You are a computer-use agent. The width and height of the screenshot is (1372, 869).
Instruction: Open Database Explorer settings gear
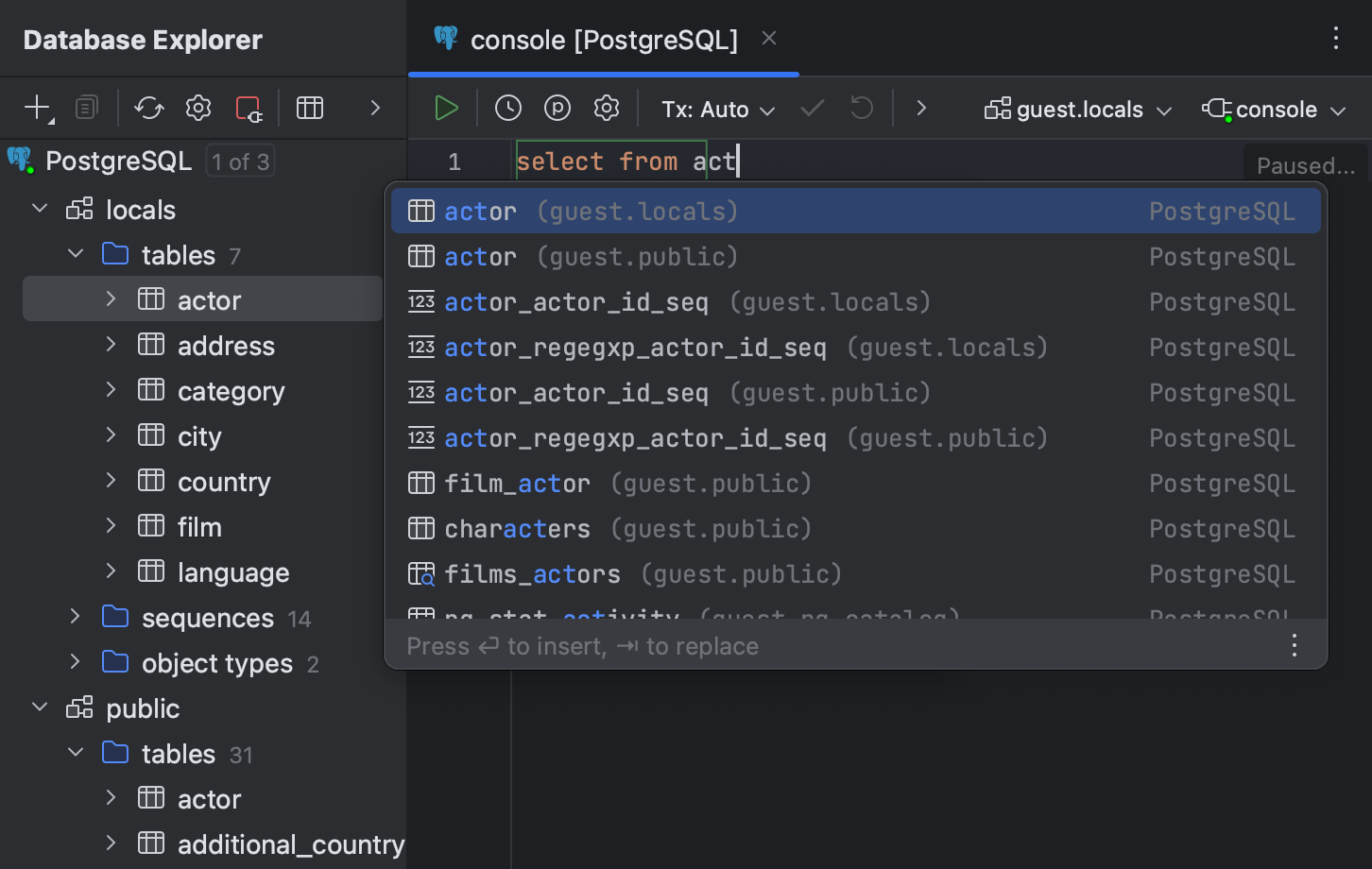tap(197, 108)
